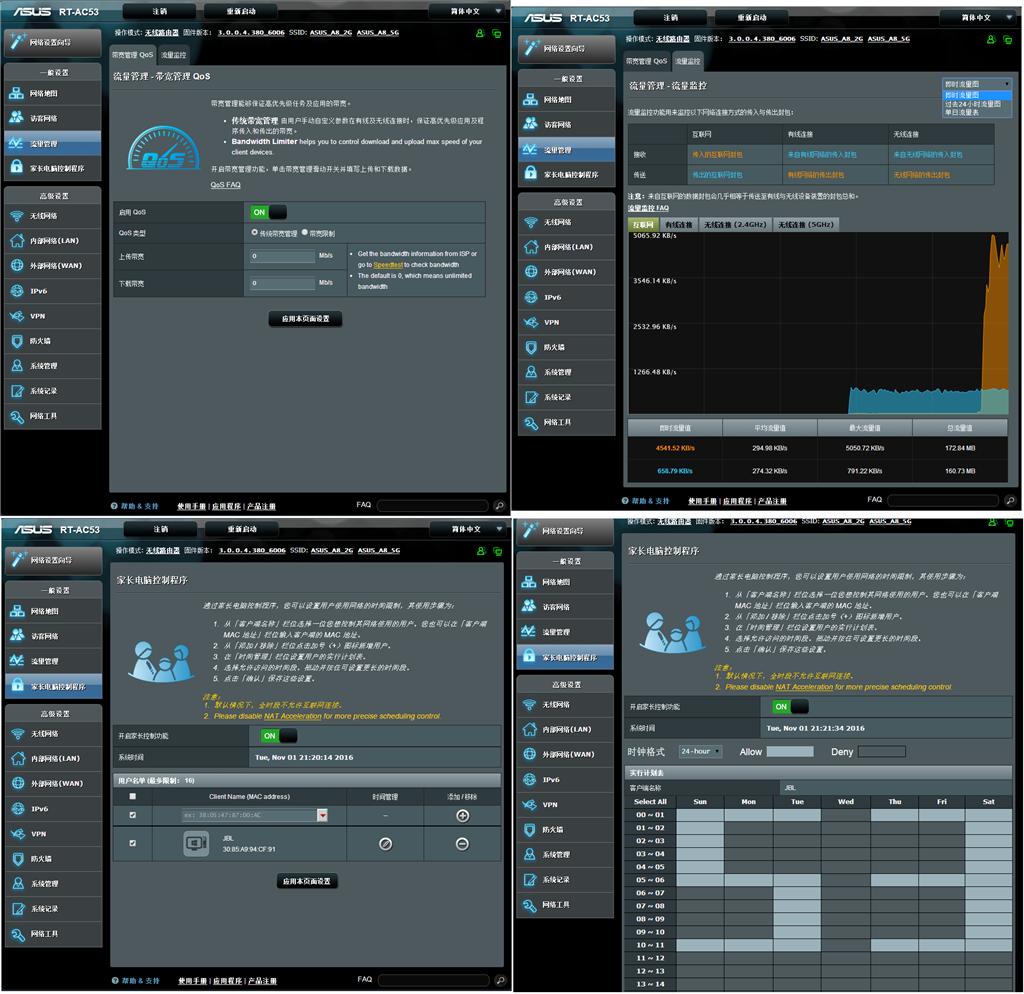The height and width of the screenshot is (994, 1024).
Task: Open 无线网络 Wi-Fi icon in traffic monitor sidebar
Action: pyautogui.click(x=530, y=223)
